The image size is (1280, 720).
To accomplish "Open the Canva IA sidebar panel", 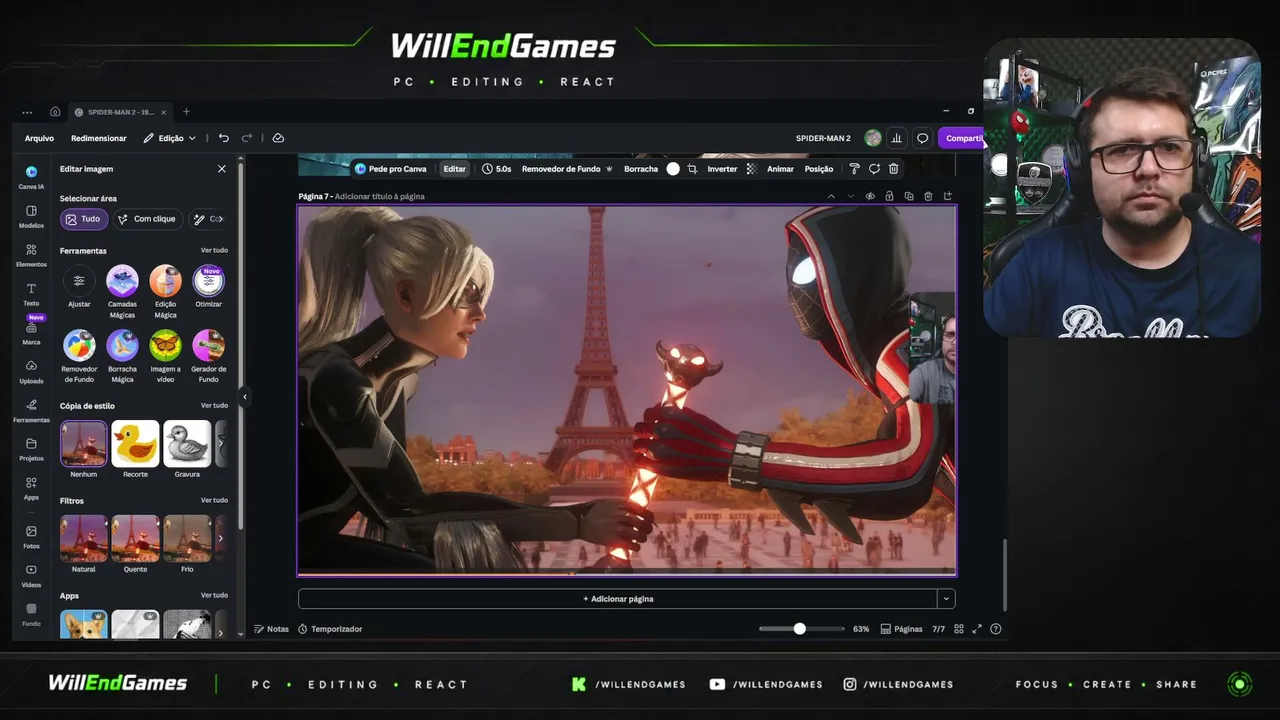I will pyautogui.click(x=31, y=177).
